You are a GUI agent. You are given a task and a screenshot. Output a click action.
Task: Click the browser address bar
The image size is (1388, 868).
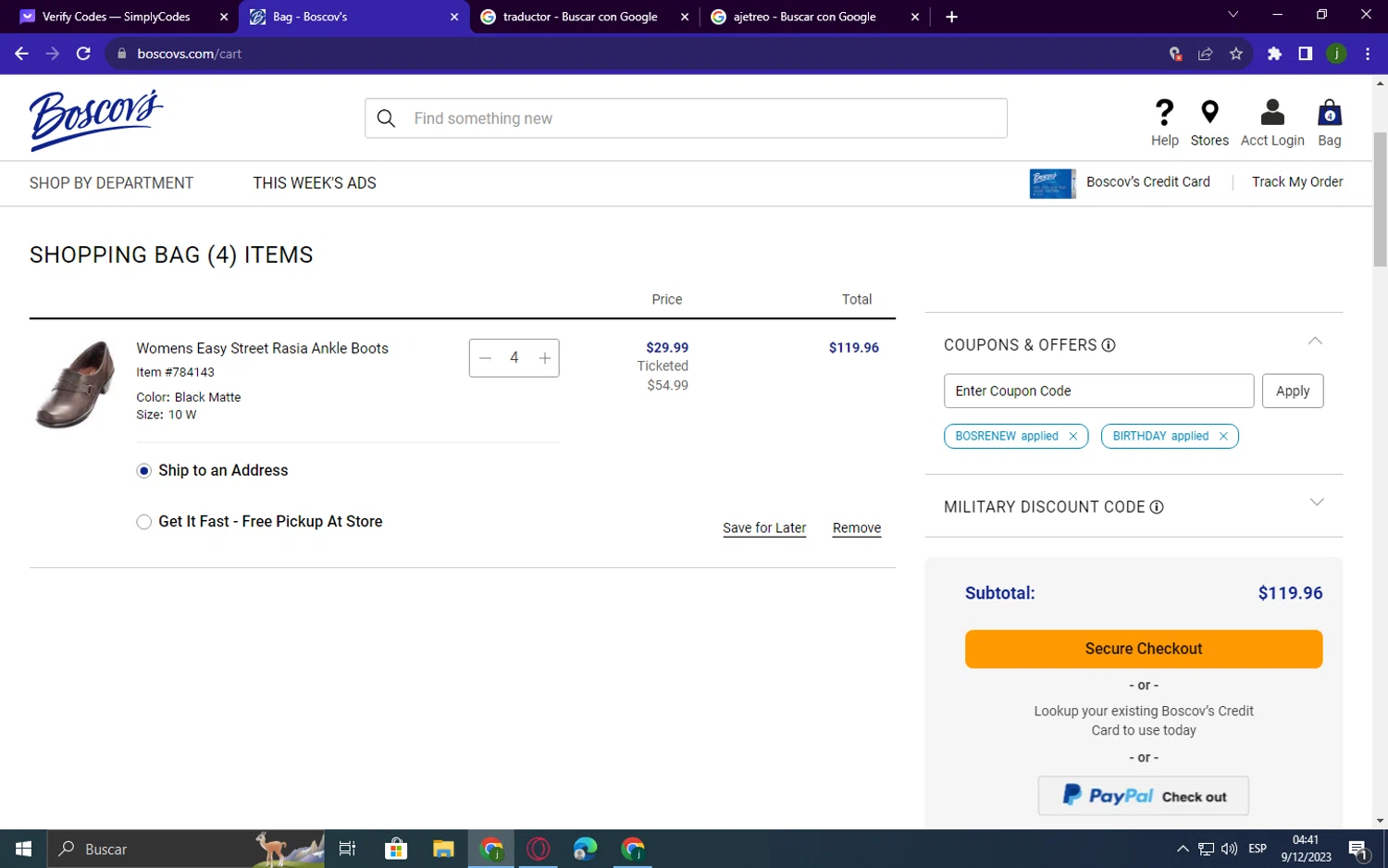(638, 54)
